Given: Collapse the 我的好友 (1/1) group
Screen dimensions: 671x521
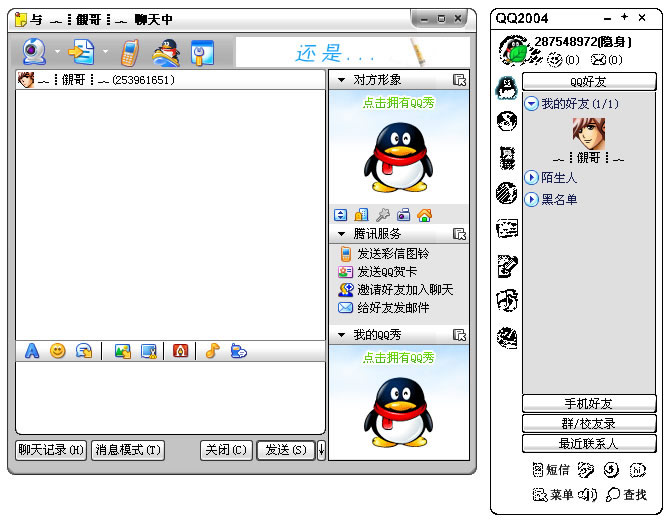Looking at the screenshot, I should (531, 104).
